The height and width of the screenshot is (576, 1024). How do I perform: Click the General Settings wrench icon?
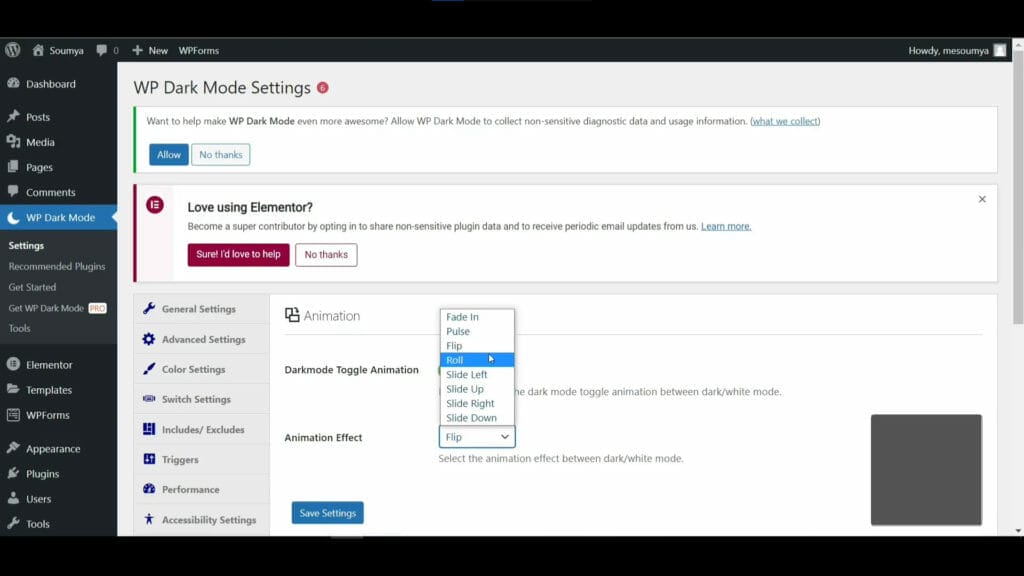click(x=149, y=308)
